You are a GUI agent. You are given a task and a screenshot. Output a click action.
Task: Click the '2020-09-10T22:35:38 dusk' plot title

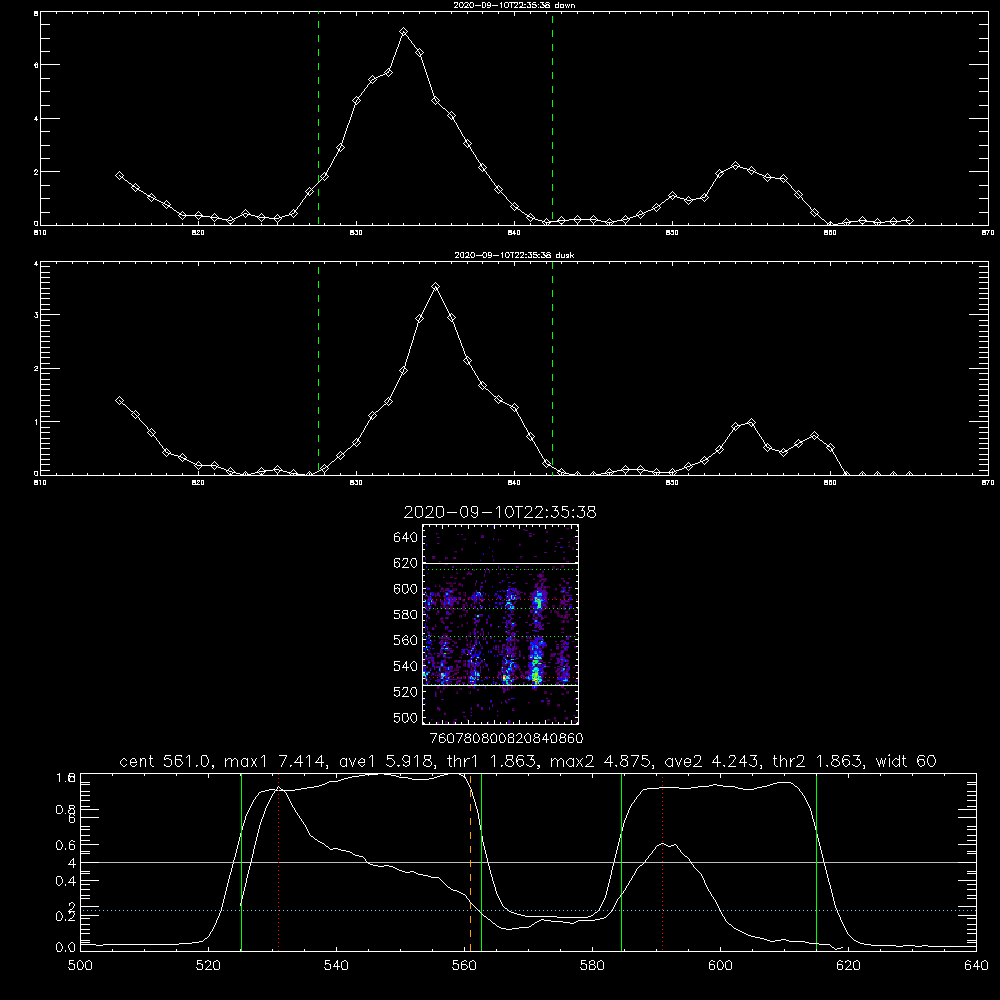click(x=514, y=255)
